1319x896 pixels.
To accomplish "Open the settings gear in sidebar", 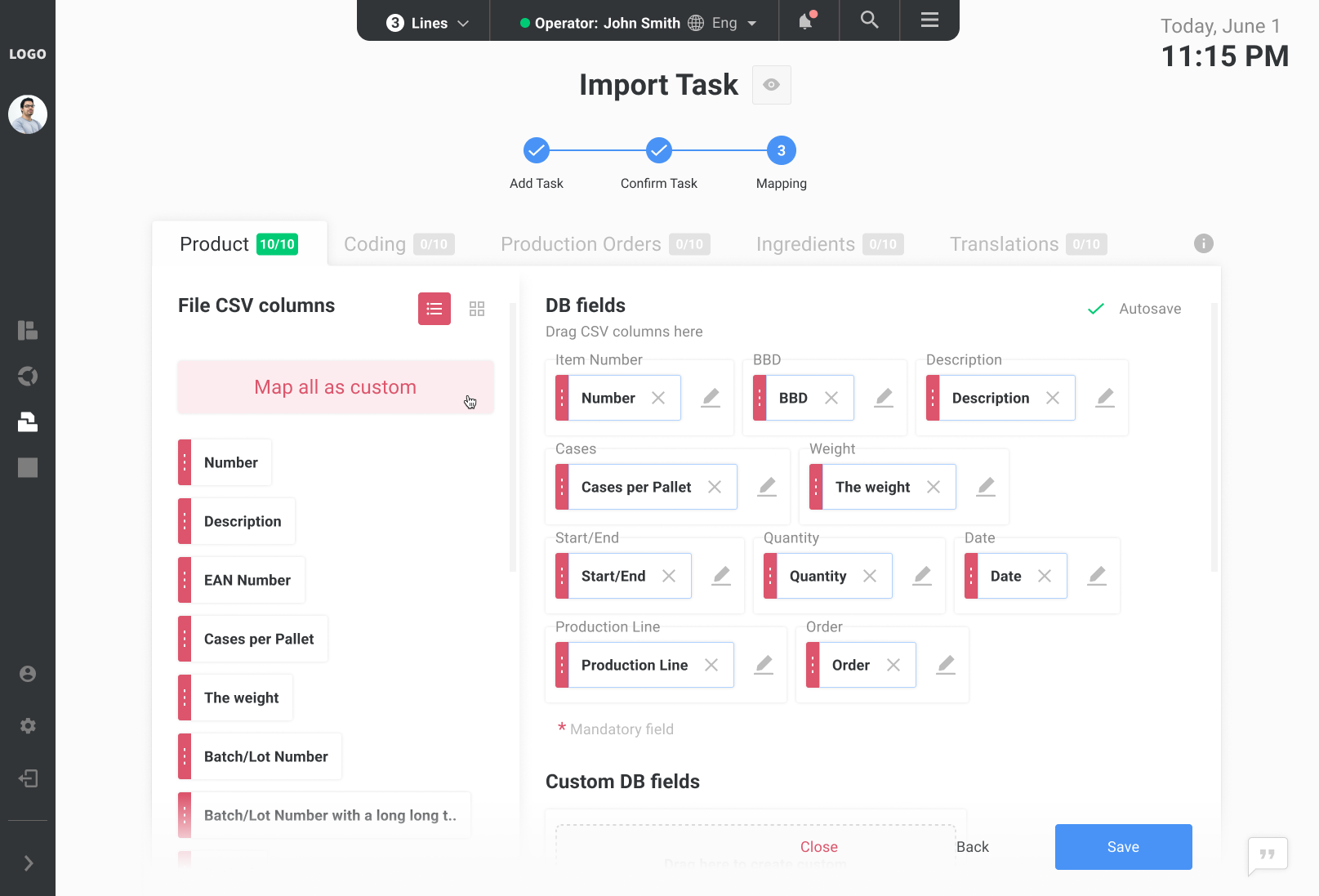I will (28, 726).
